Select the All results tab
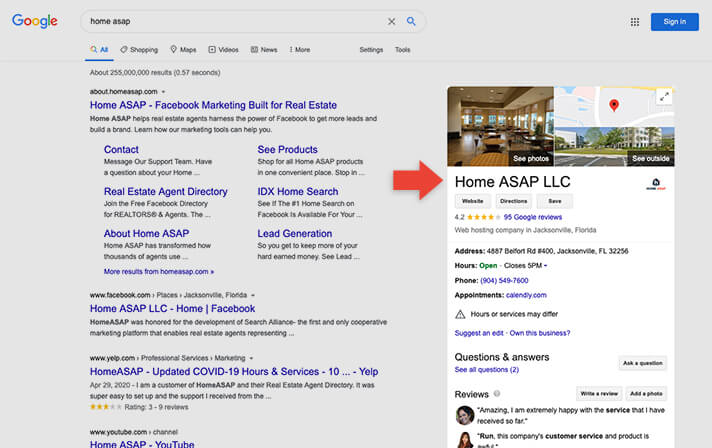The height and width of the screenshot is (448, 712). pyautogui.click(x=99, y=49)
